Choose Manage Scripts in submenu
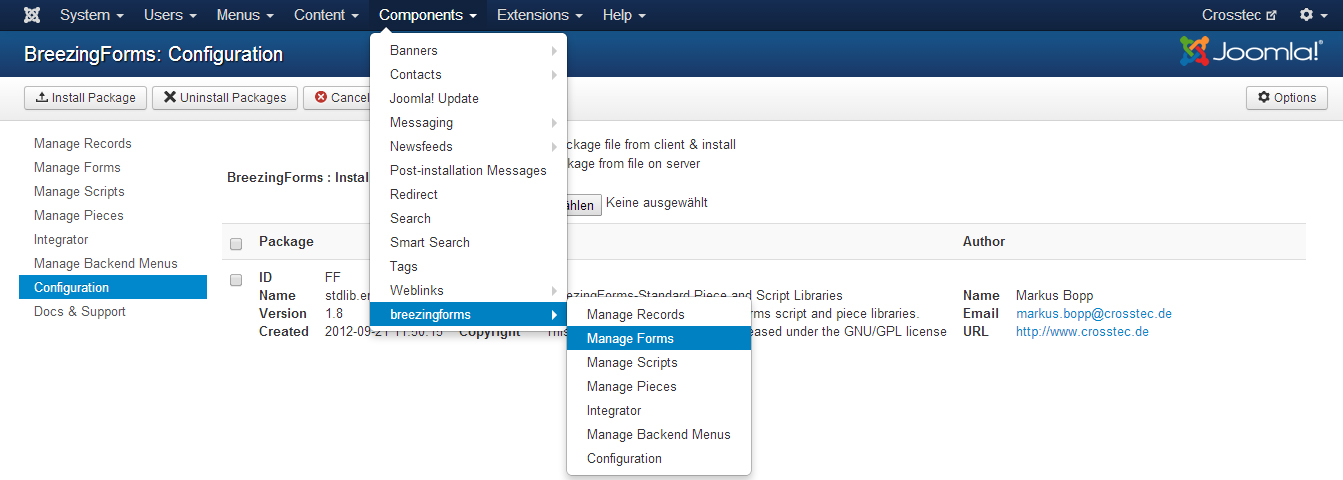The width and height of the screenshot is (1343, 480). tap(659, 363)
